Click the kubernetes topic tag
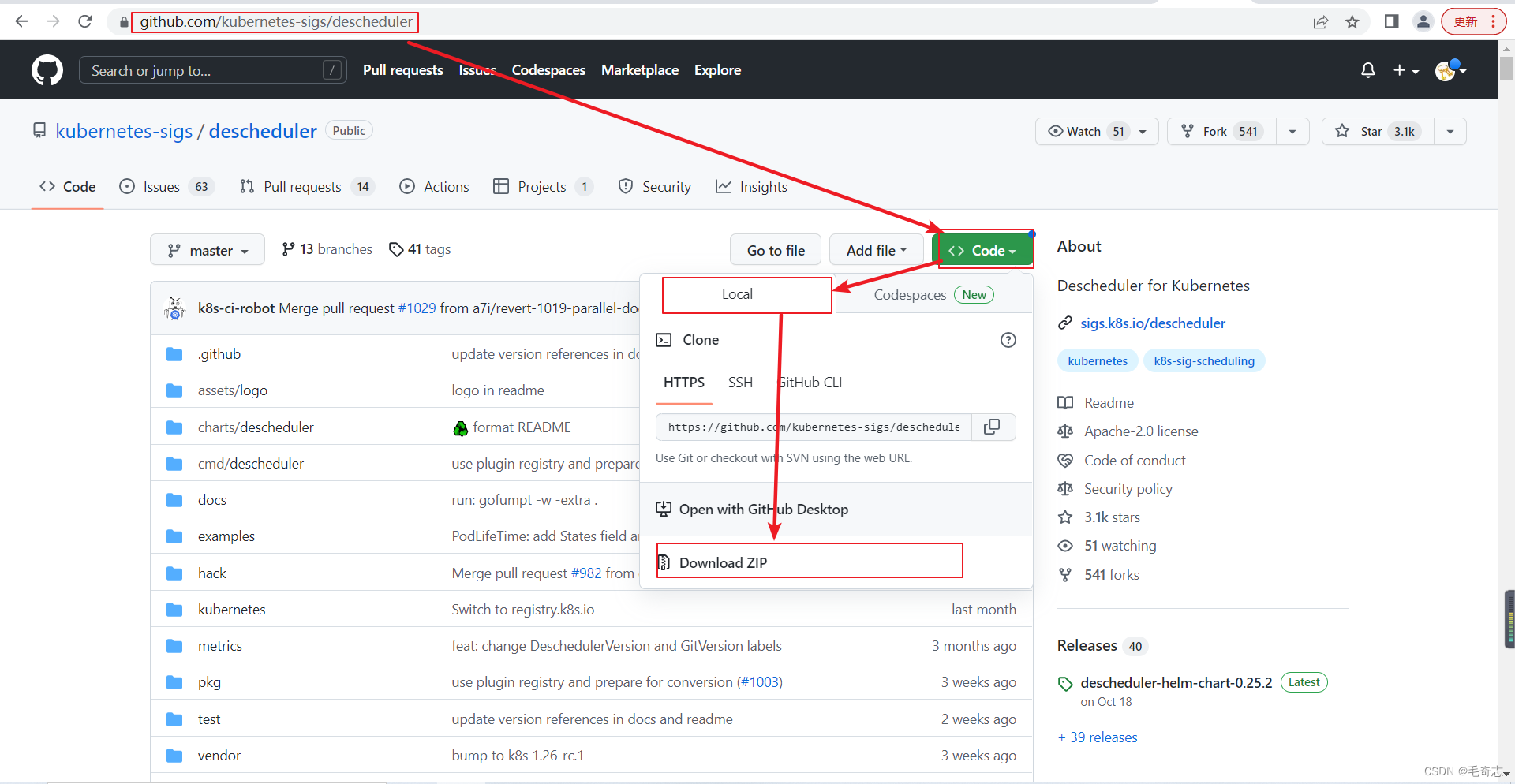The height and width of the screenshot is (784, 1515). tap(1098, 361)
